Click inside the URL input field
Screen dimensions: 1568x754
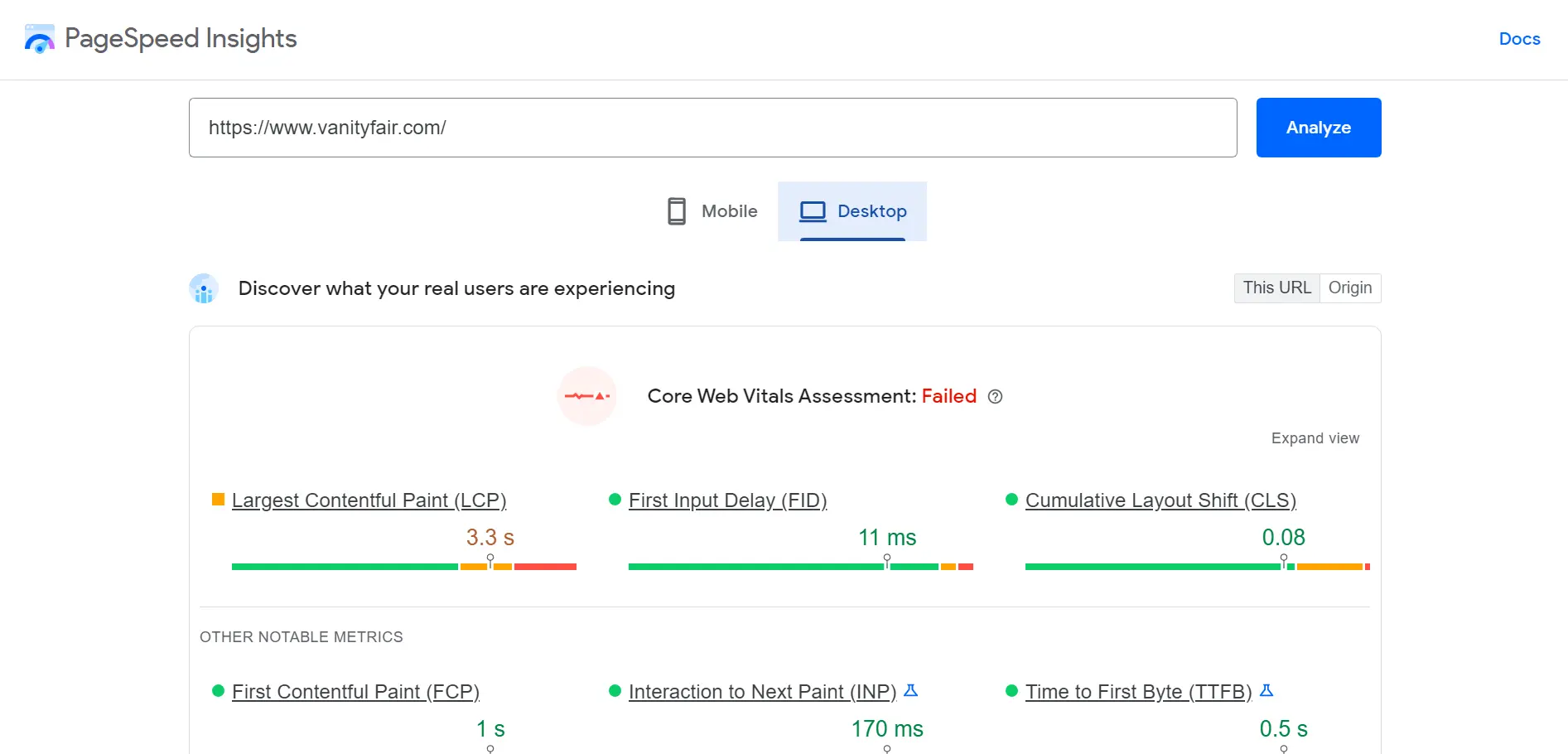(x=712, y=128)
